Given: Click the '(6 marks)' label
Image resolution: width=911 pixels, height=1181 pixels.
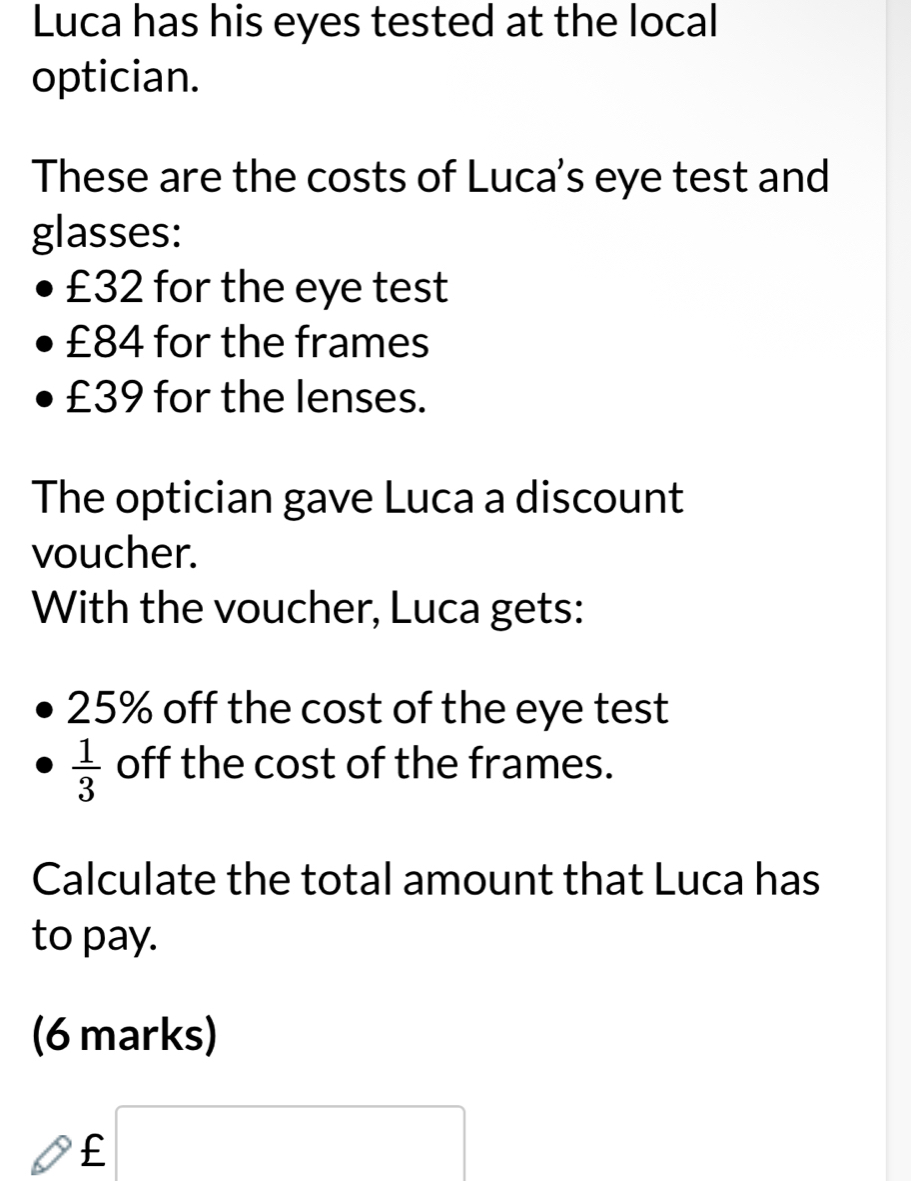Looking at the screenshot, I should coord(124,1033).
